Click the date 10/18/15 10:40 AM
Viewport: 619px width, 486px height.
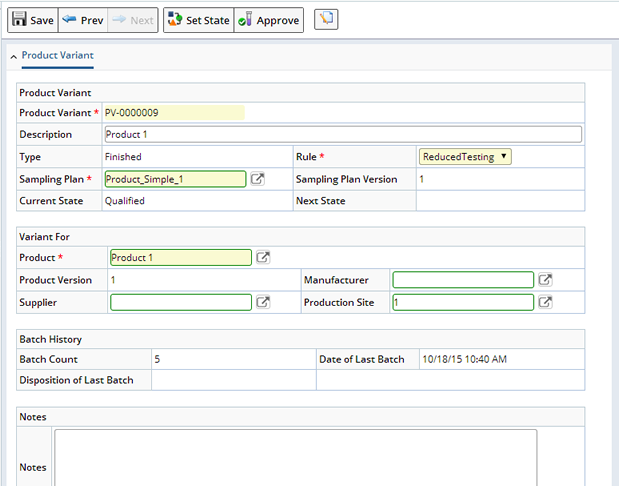pos(464,359)
